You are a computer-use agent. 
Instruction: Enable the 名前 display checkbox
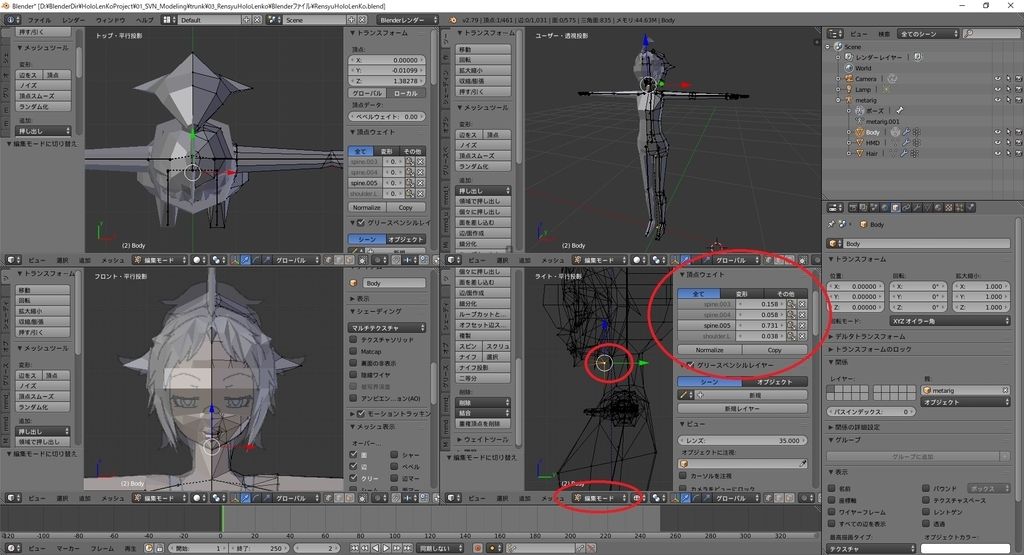click(832, 488)
